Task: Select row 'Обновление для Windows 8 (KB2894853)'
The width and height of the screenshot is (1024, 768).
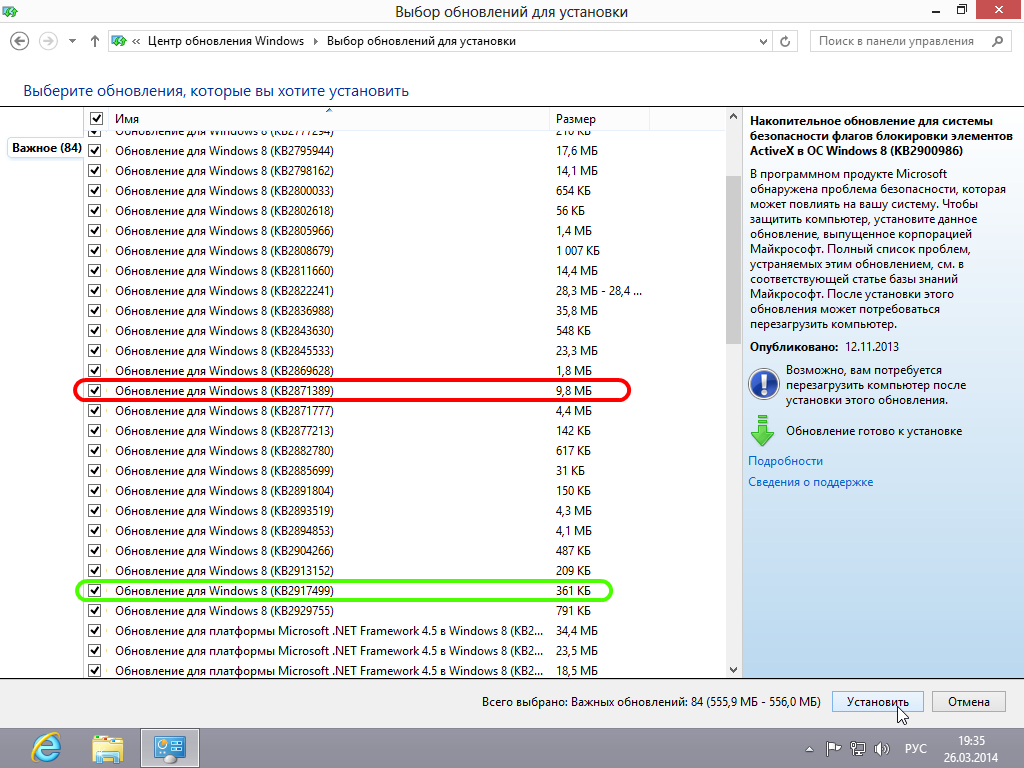Action: tap(404, 531)
